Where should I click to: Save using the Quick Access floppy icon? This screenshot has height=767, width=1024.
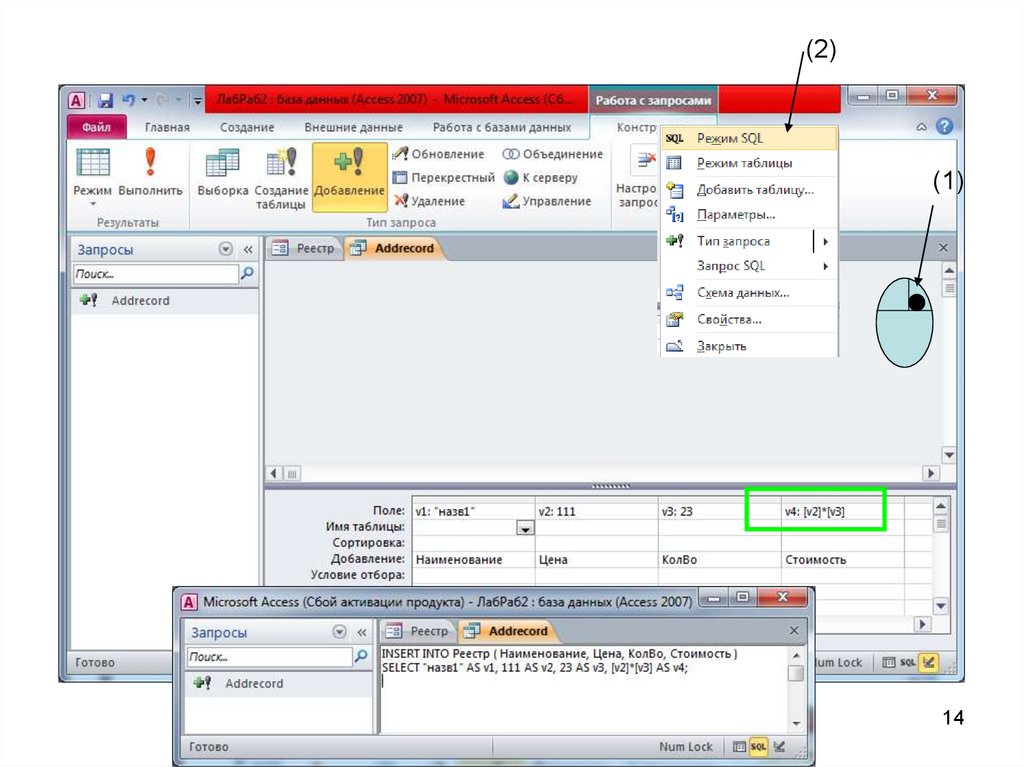[x=105, y=101]
